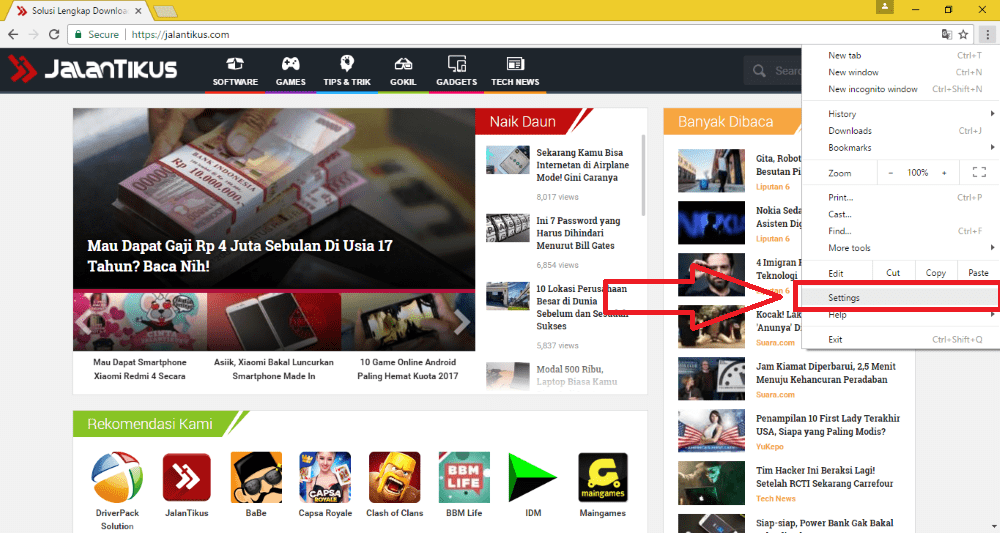Open article Ini 7 Password yang Harus Dihindari
Viewport: 1000px width, 533px height.
point(578,233)
